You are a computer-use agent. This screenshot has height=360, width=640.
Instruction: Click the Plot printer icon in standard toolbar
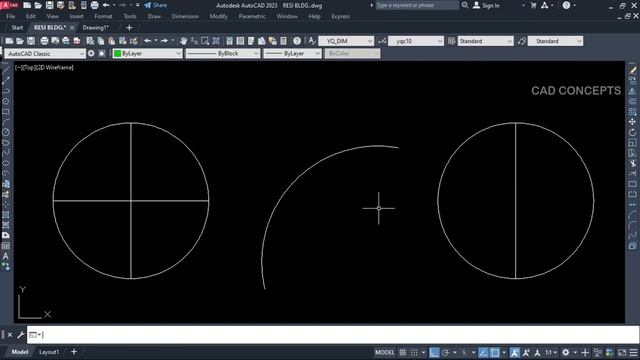(44, 41)
